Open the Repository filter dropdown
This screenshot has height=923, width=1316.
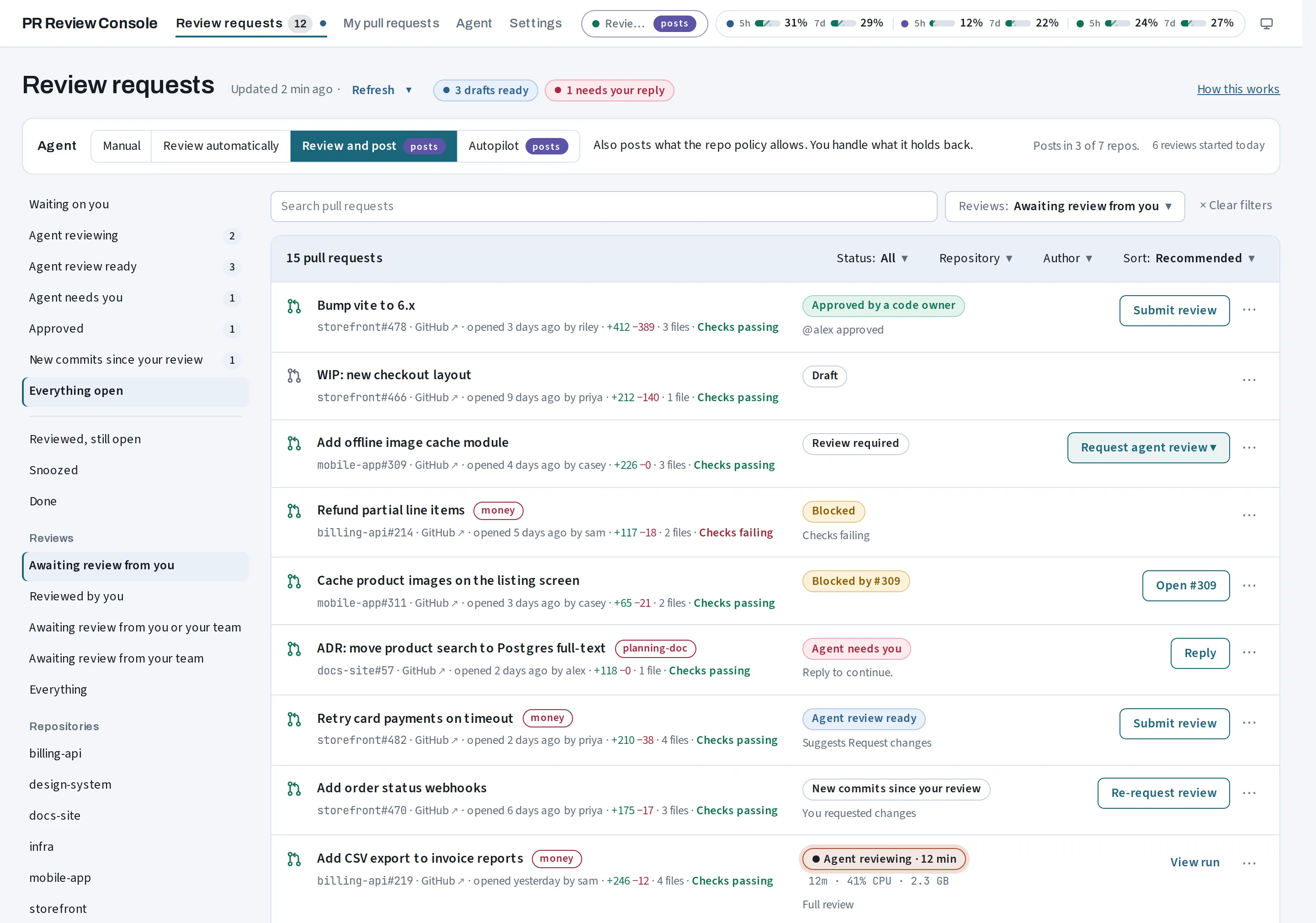(976, 259)
